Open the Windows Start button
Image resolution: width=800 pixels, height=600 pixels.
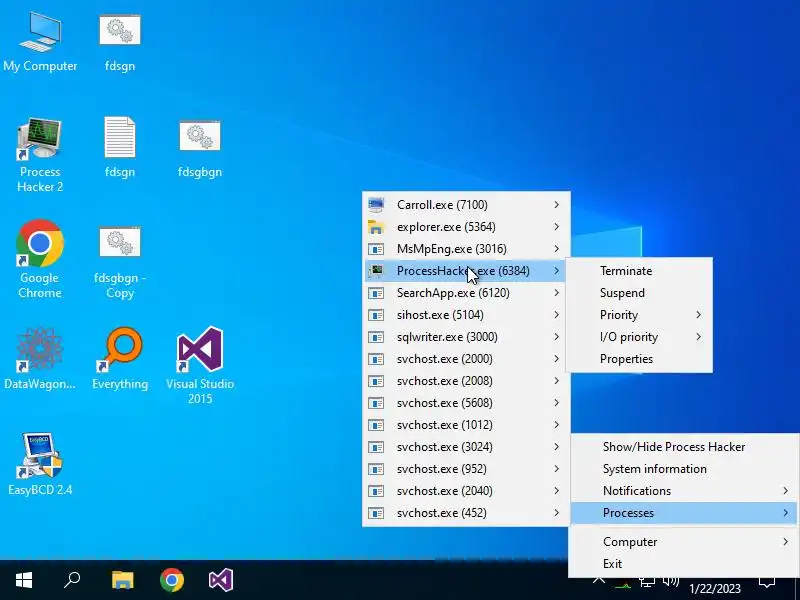tap(24, 580)
